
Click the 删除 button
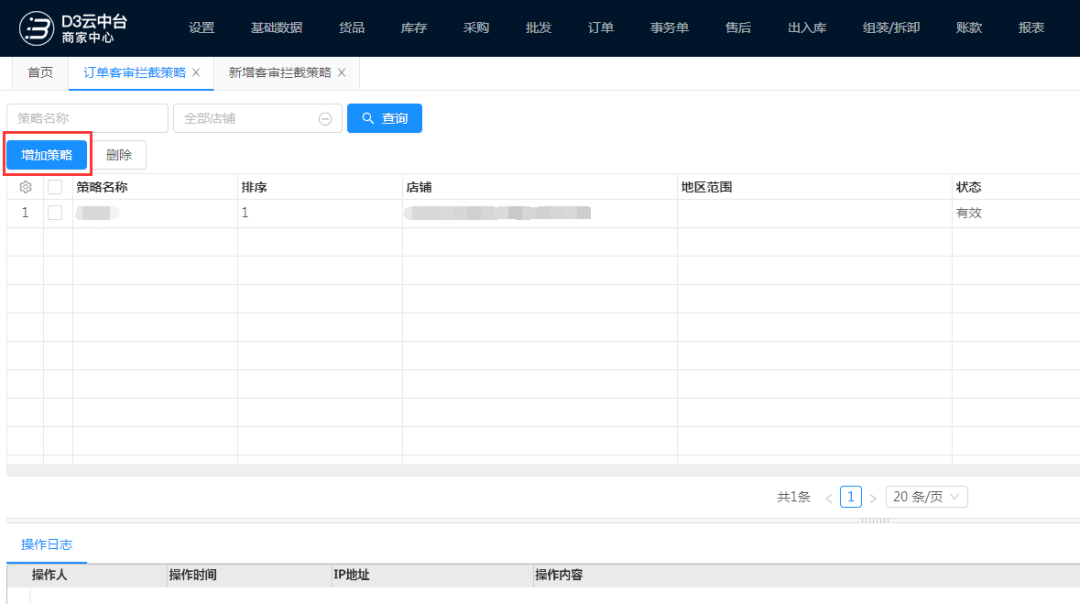point(119,155)
